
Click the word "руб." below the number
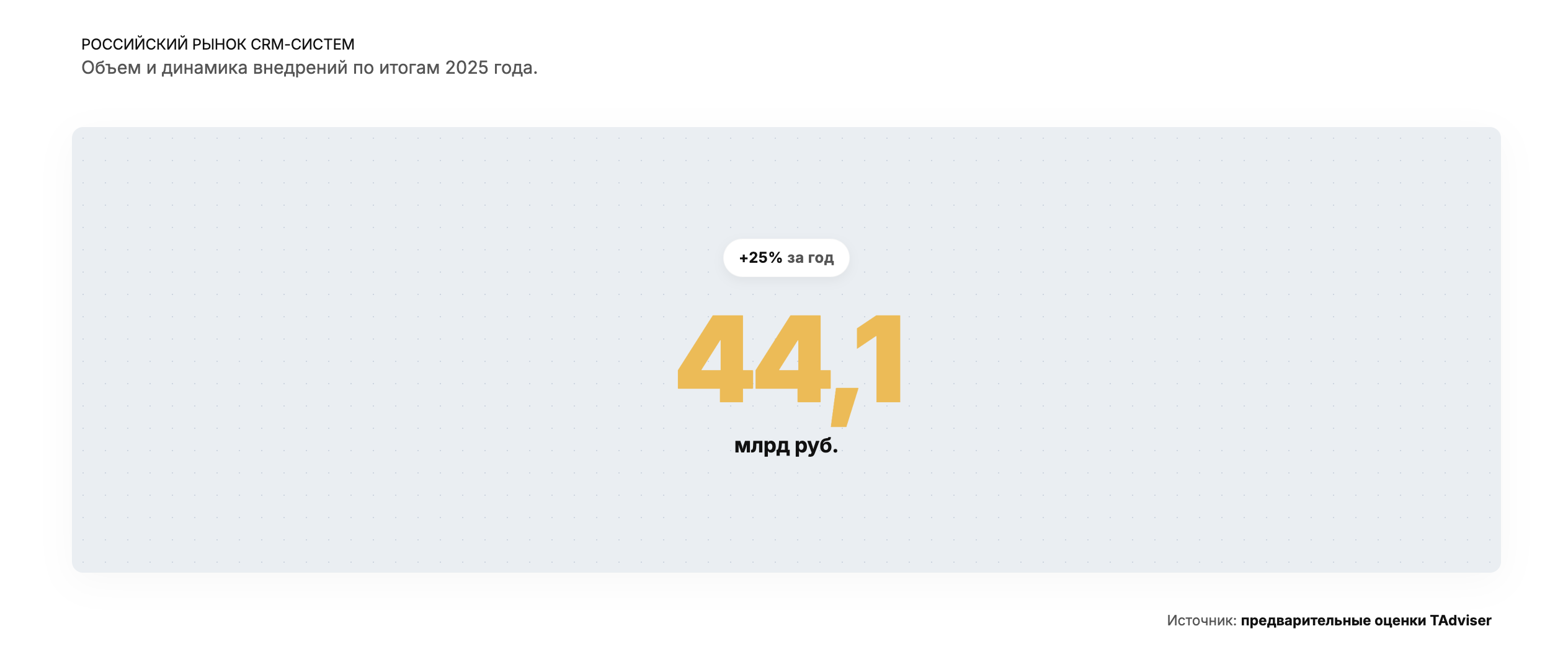(816, 445)
